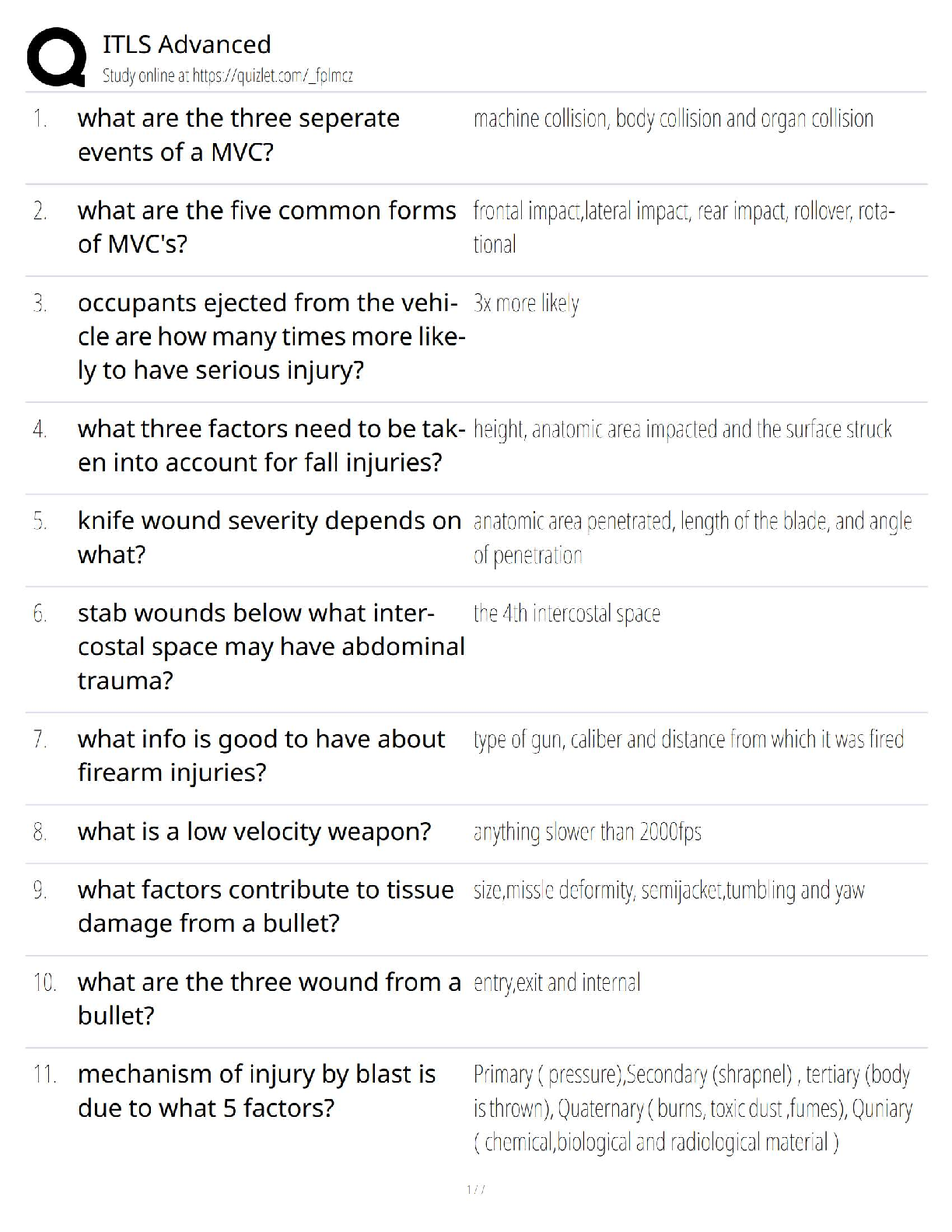Select the answer 'the 4th intercostal space'
The image size is (952, 1232).
point(566,614)
